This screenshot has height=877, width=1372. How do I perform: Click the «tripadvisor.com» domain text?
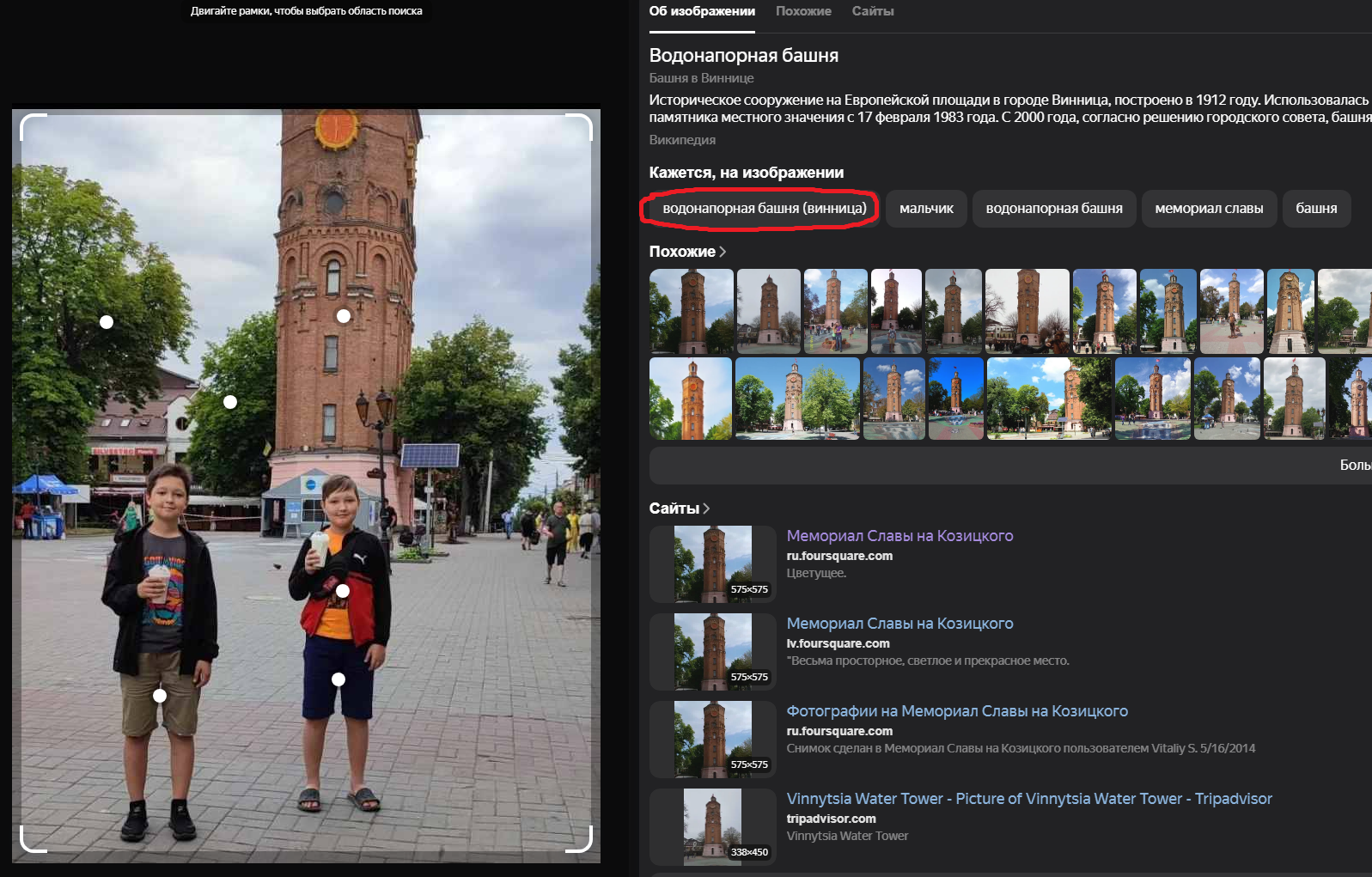pyautogui.click(x=832, y=819)
